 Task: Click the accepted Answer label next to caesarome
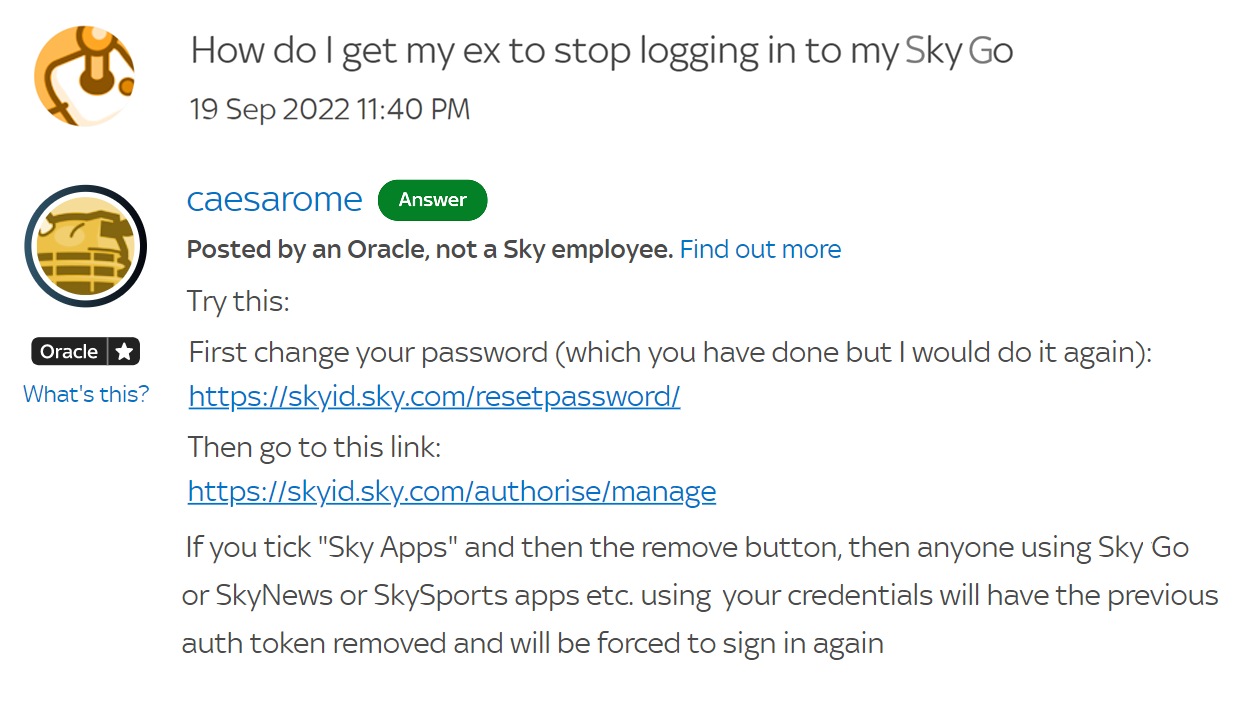[x=432, y=200]
